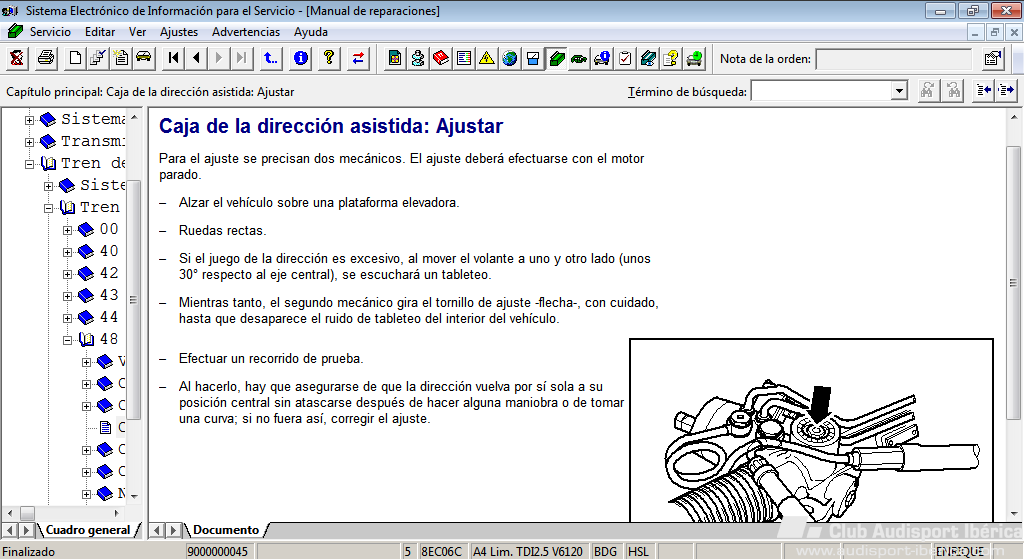Collapse tree node 48

[x=67, y=340]
